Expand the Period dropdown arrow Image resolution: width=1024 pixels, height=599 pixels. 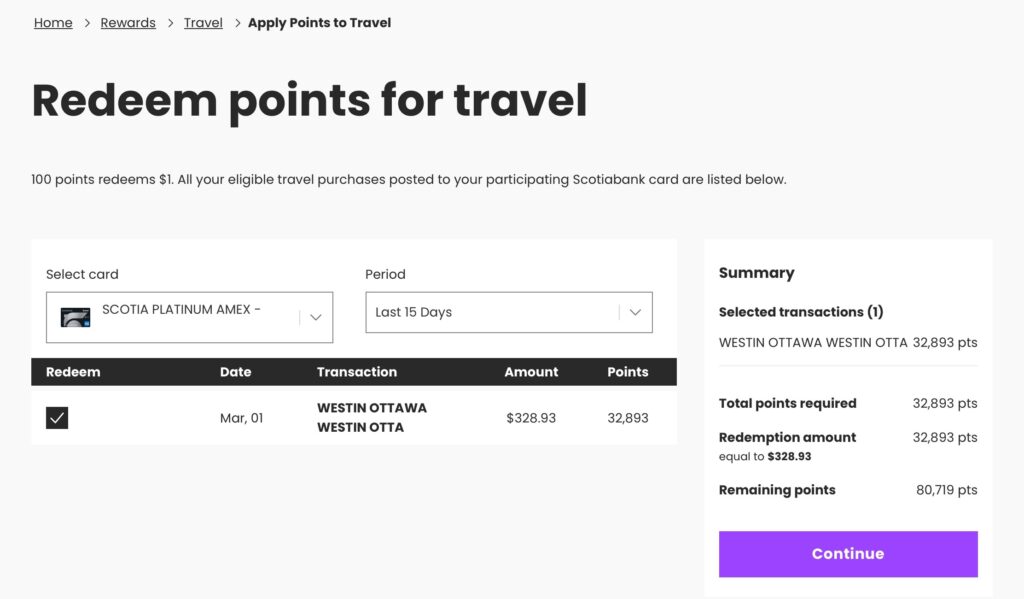tap(634, 312)
